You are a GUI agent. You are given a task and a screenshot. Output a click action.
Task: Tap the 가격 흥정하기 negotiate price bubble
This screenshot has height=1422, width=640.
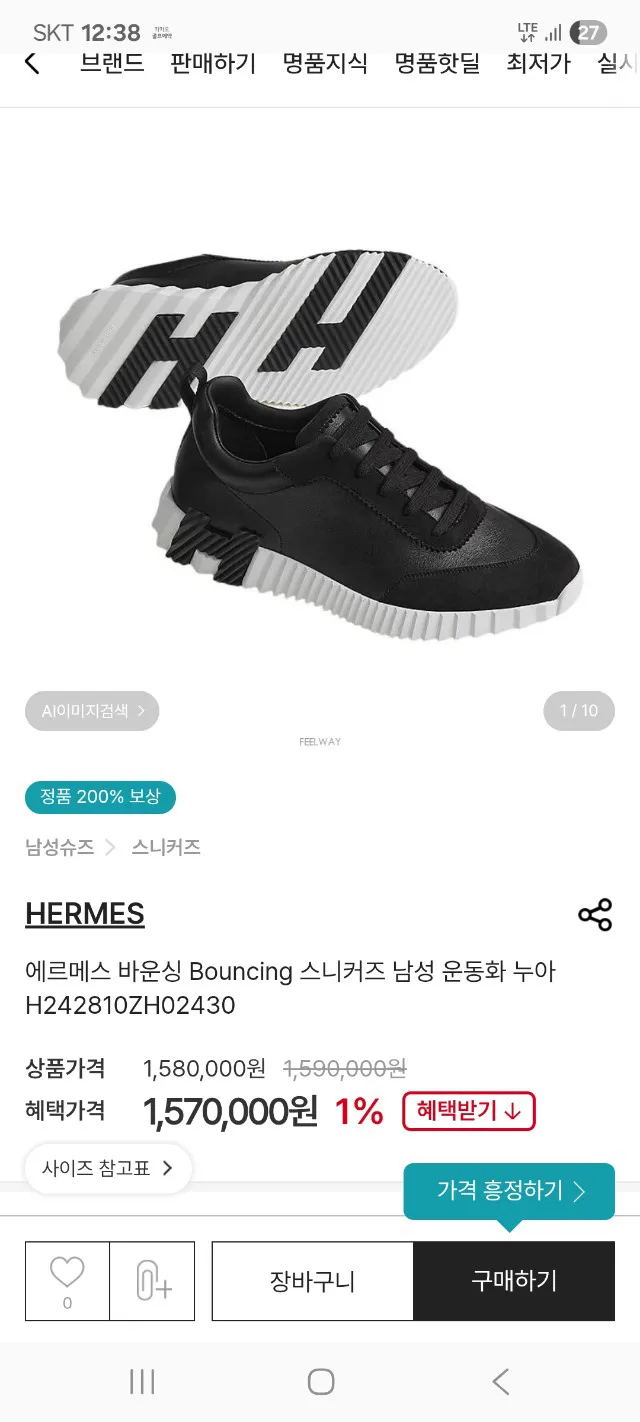point(509,1191)
